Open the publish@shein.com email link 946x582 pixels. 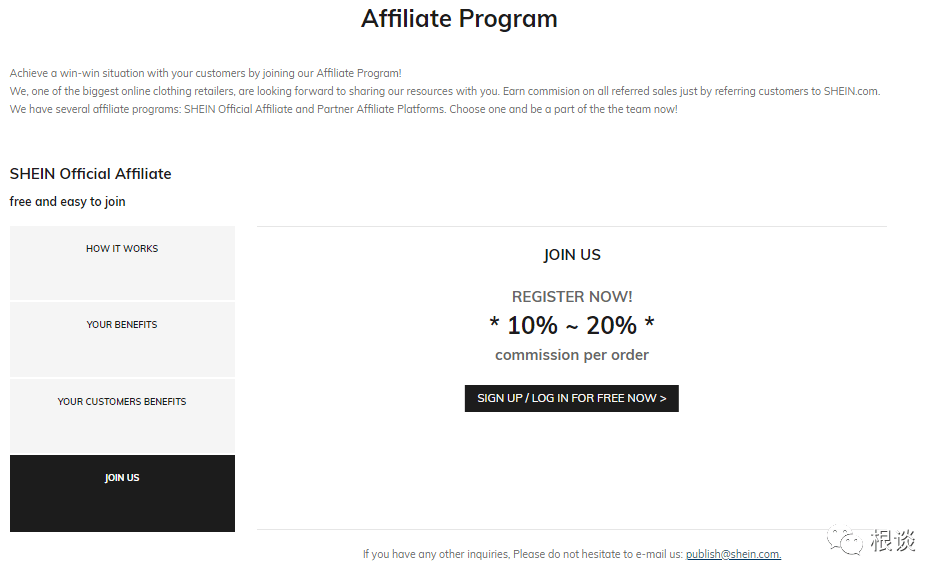point(733,554)
